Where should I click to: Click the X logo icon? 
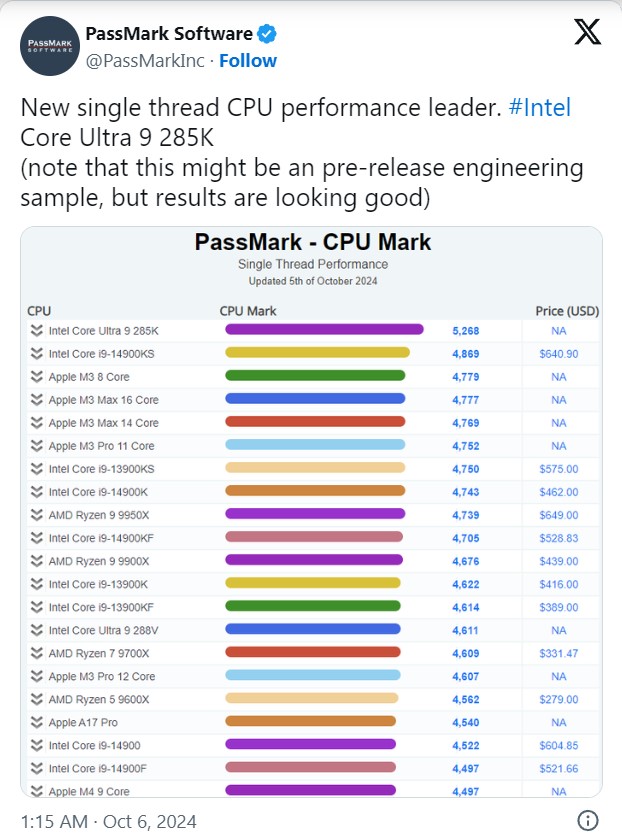coord(588,32)
